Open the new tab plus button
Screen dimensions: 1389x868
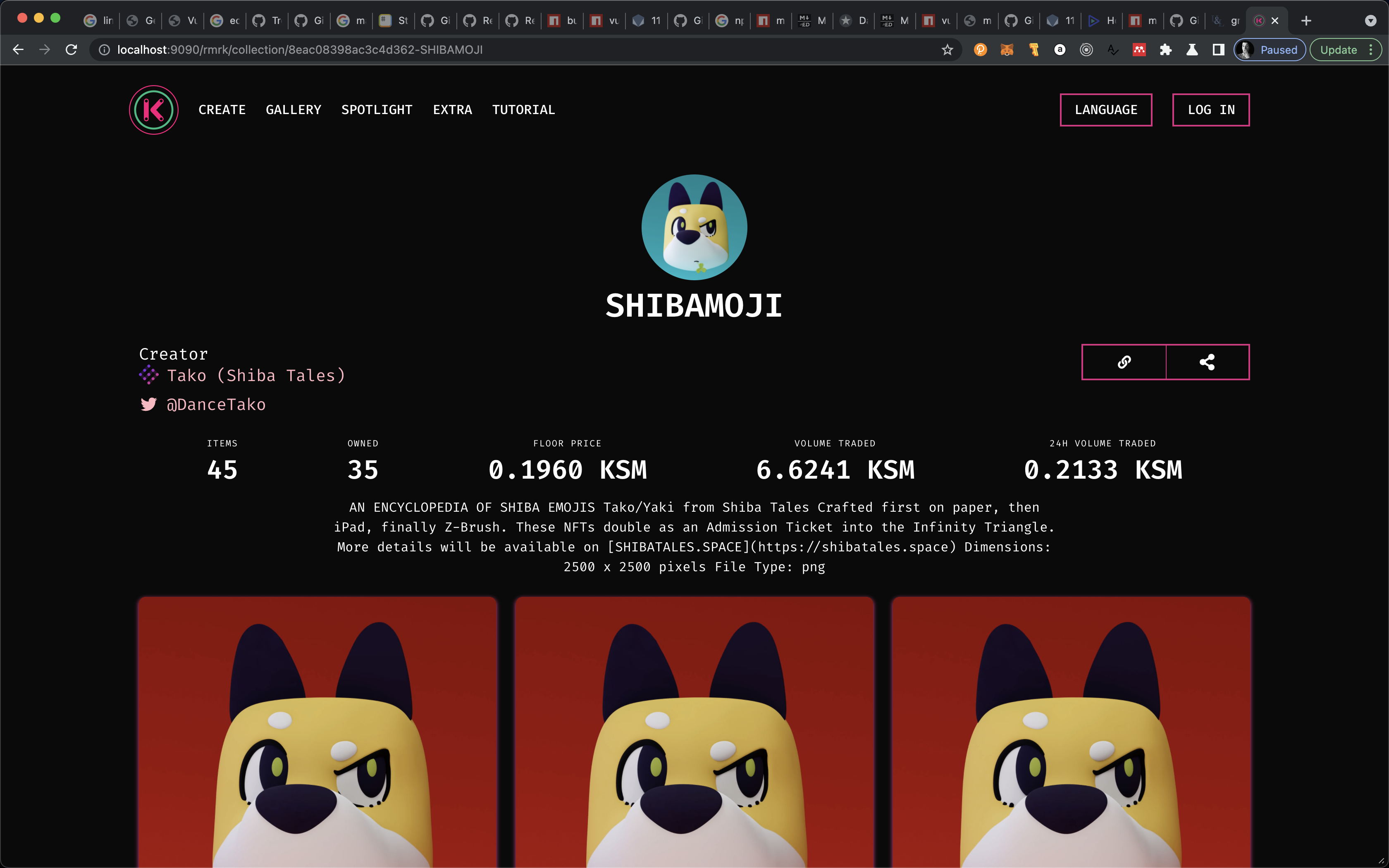click(x=1306, y=21)
